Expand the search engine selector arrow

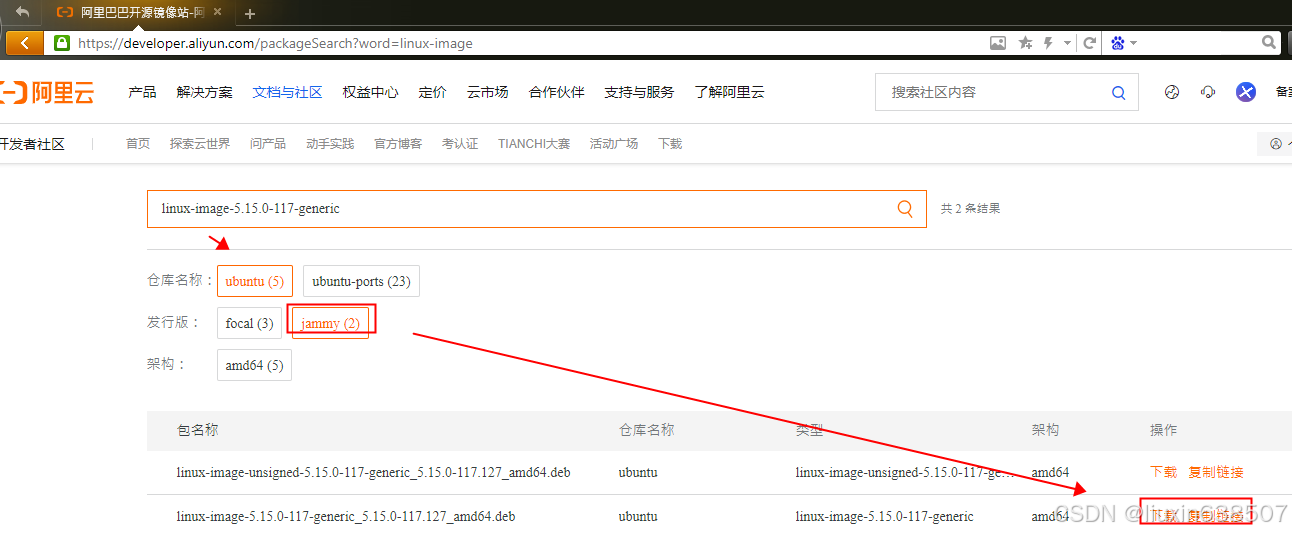[x=1134, y=44]
